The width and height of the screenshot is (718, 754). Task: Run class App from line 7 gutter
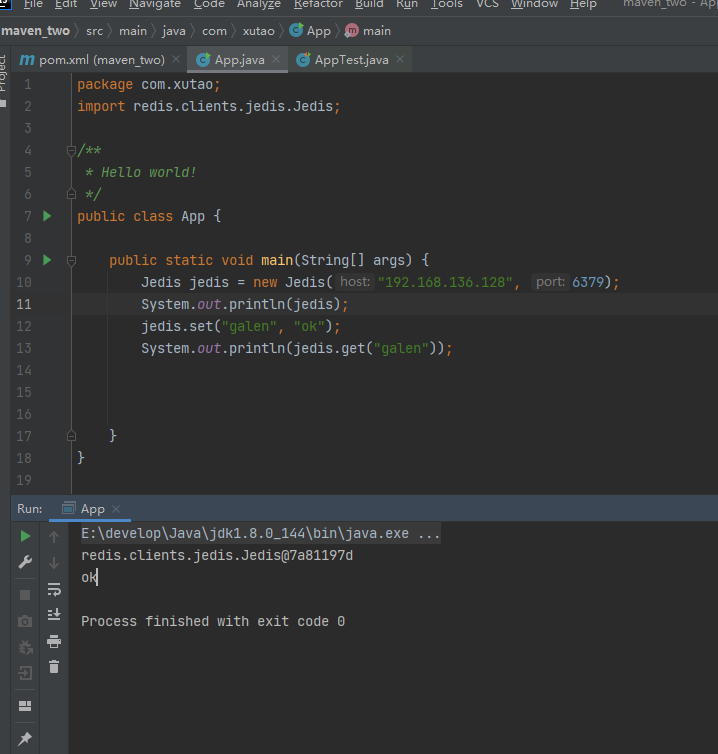tap(47, 216)
